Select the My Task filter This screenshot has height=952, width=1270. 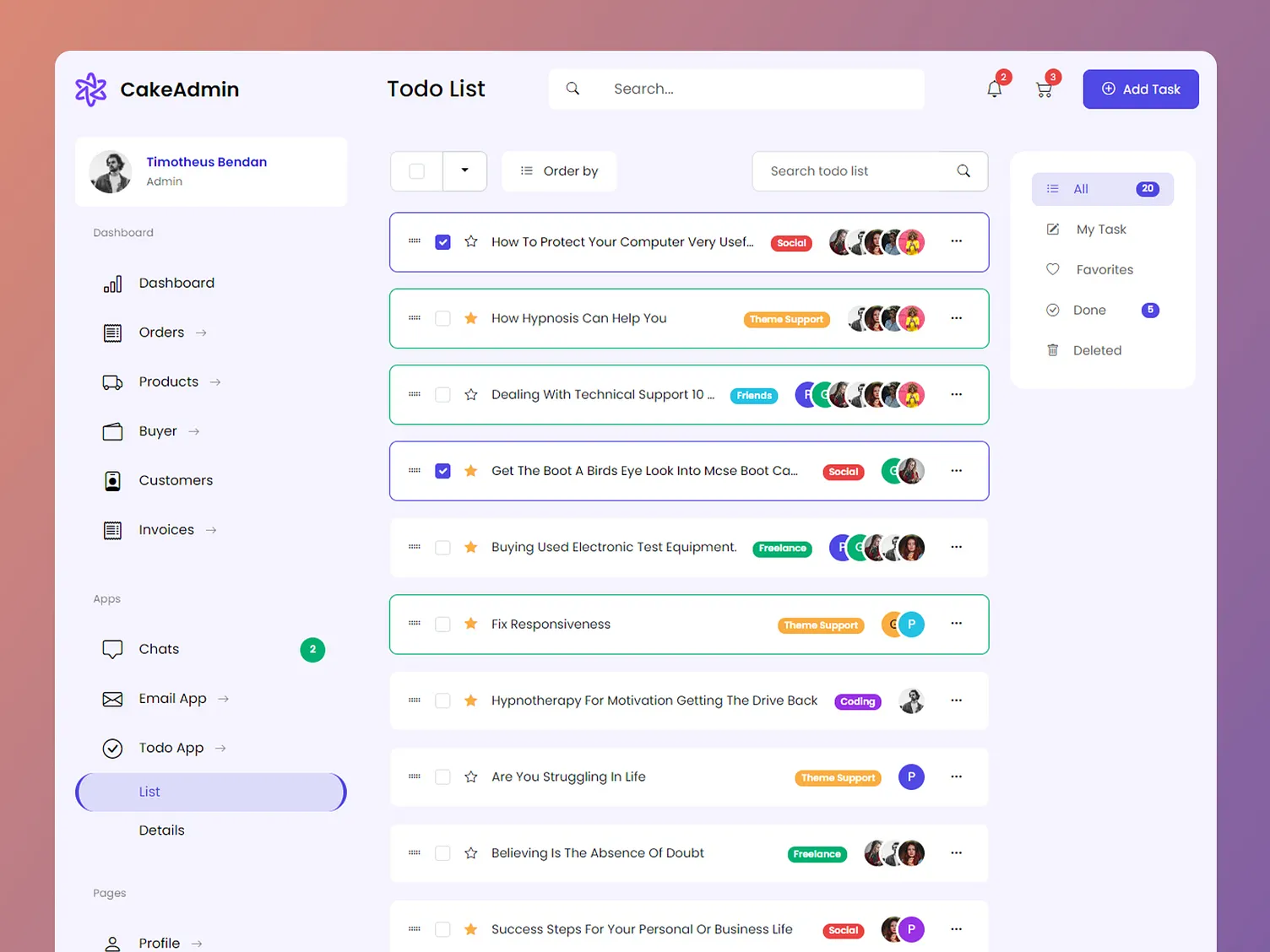[1100, 229]
